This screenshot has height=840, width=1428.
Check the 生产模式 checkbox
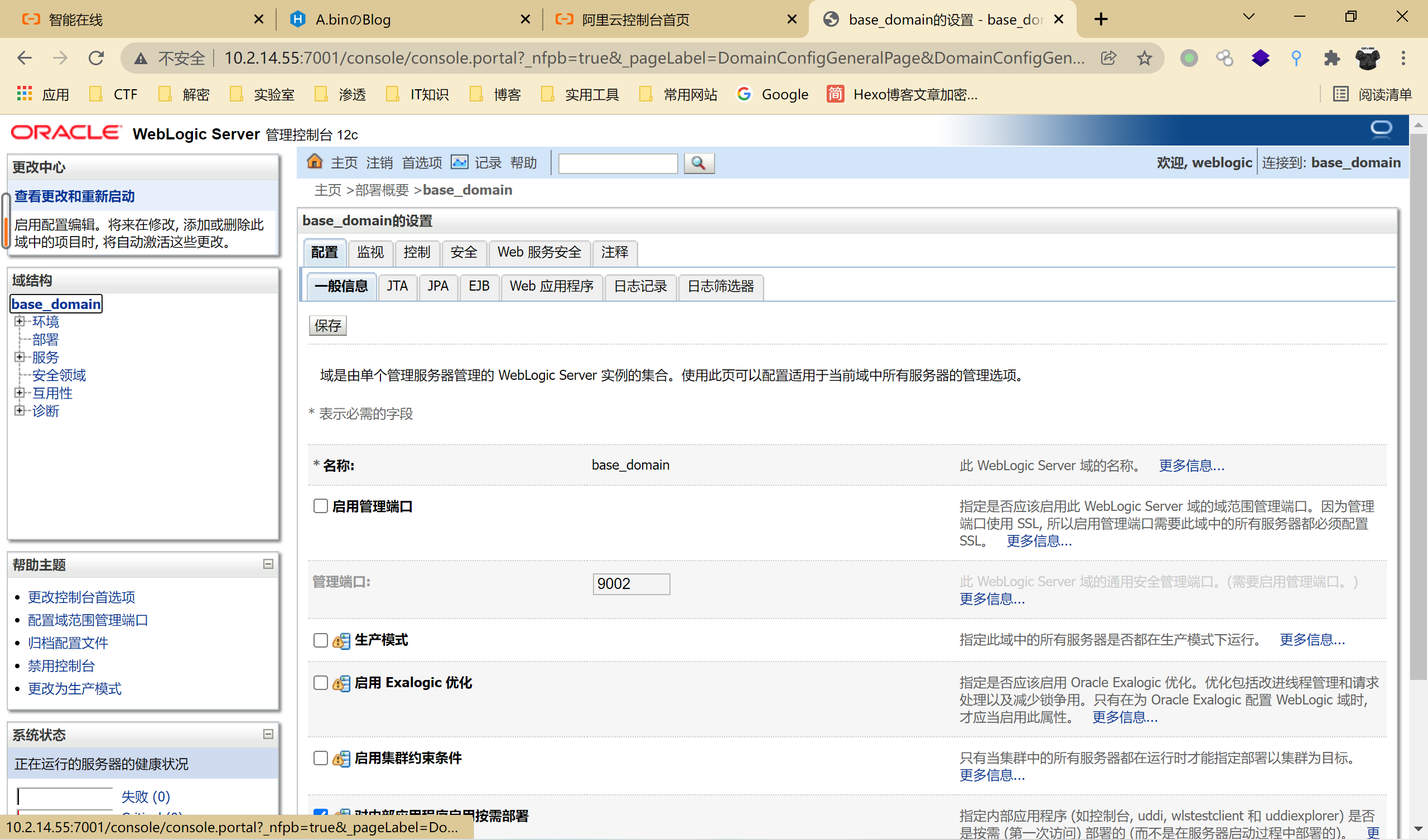[321, 640]
